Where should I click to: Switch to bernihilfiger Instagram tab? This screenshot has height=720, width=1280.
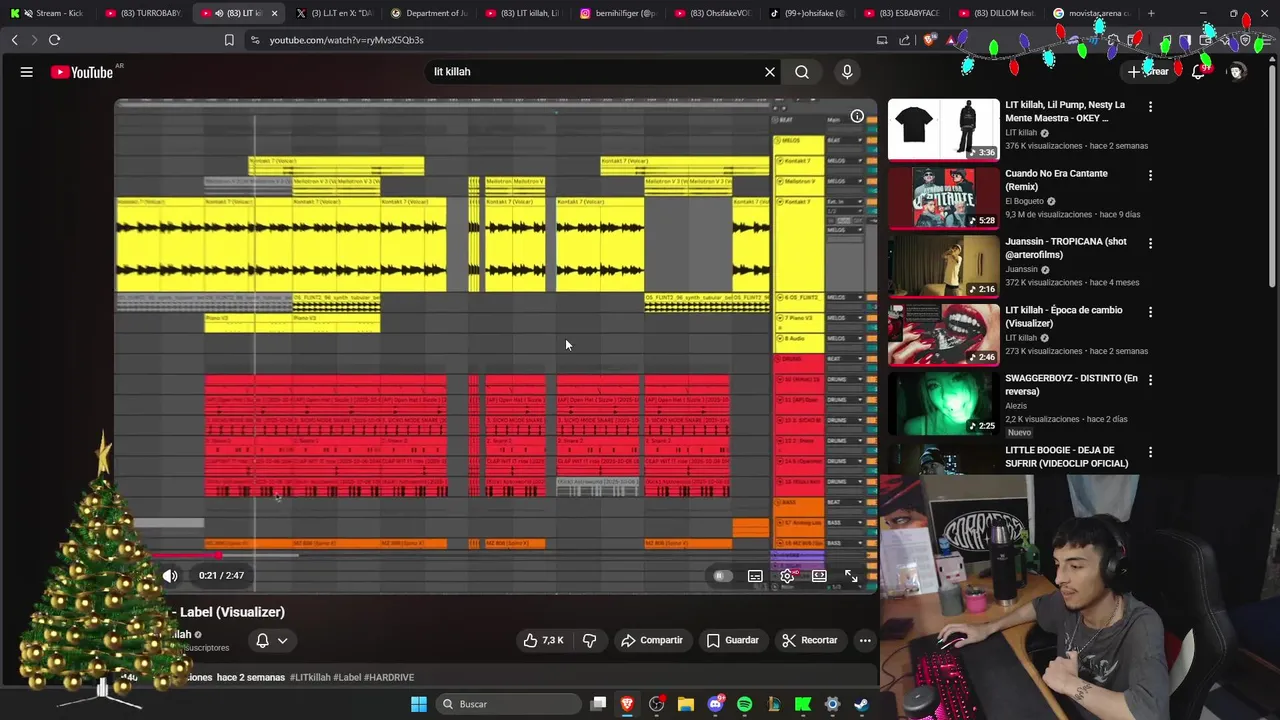tap(620, 13)
